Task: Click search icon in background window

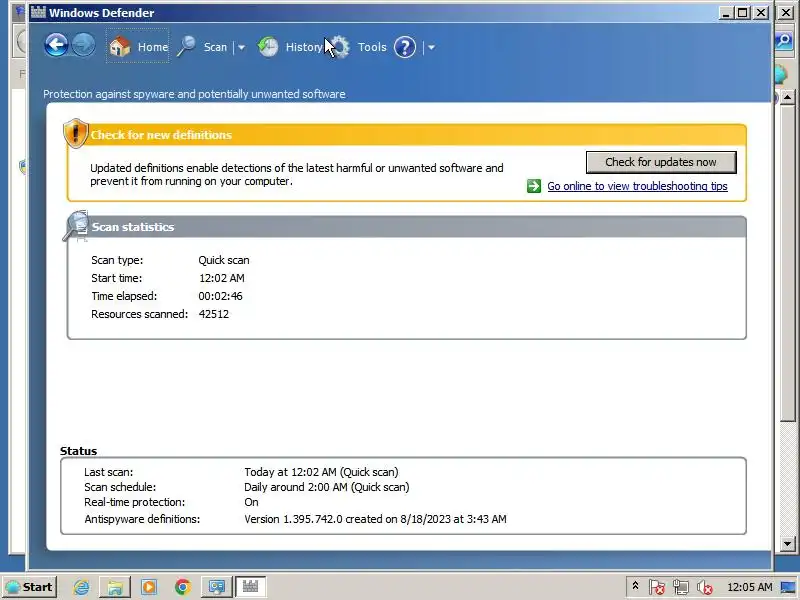Action: click(x=785, y=41)
